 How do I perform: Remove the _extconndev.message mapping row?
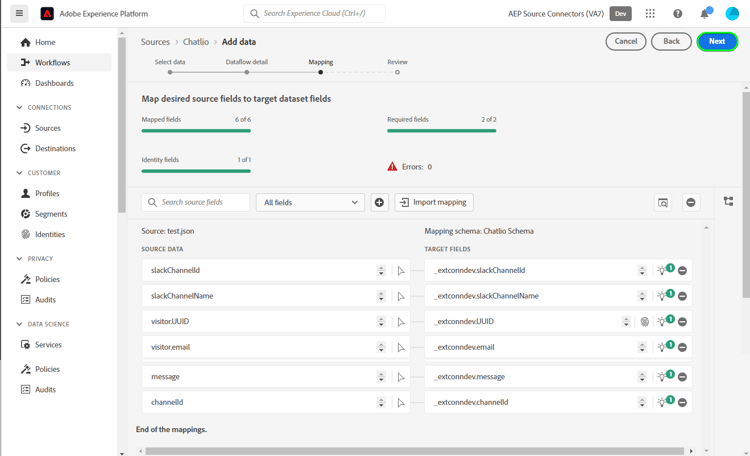click(x=683, y=378)
